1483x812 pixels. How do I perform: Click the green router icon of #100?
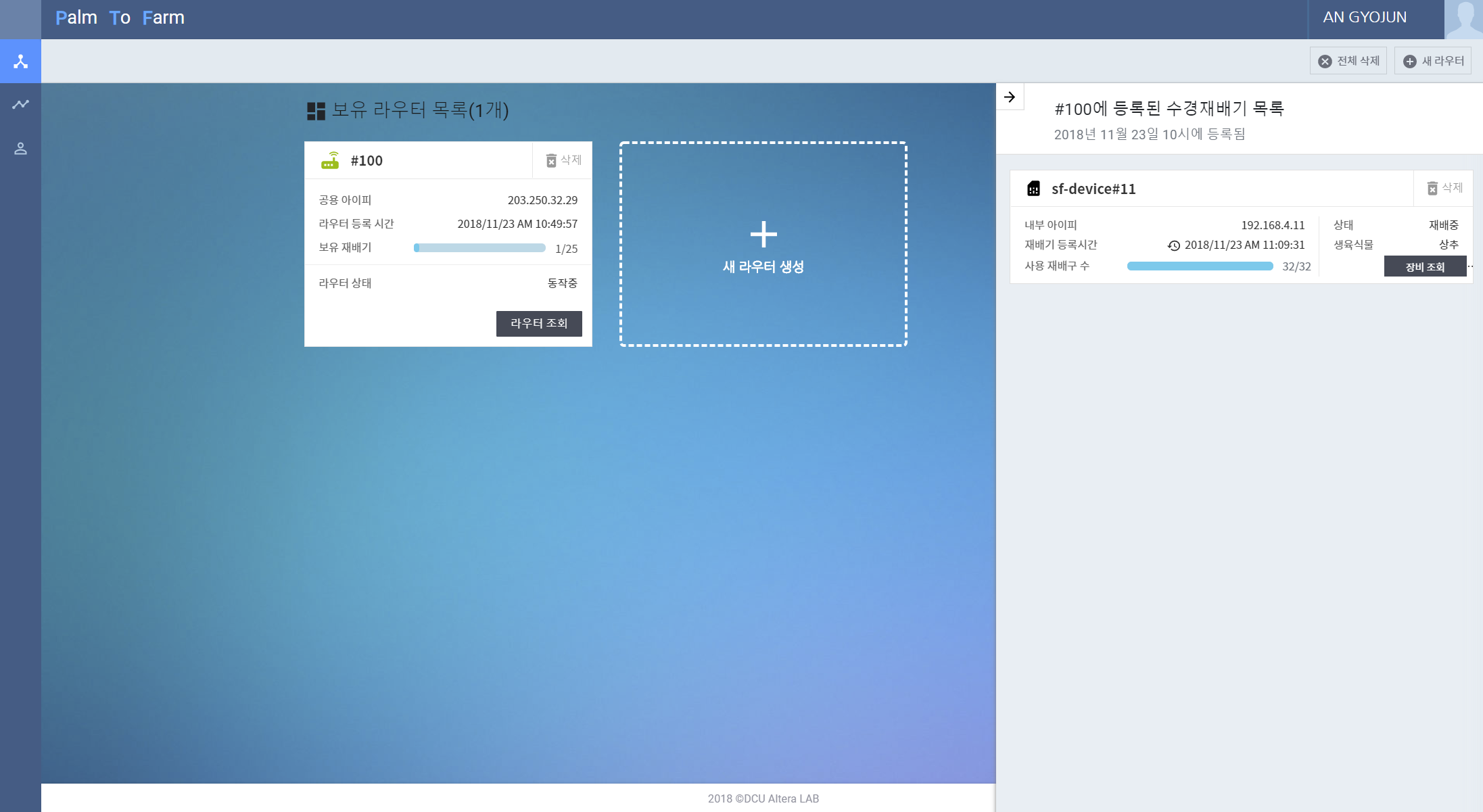click(x=330, y=160)
